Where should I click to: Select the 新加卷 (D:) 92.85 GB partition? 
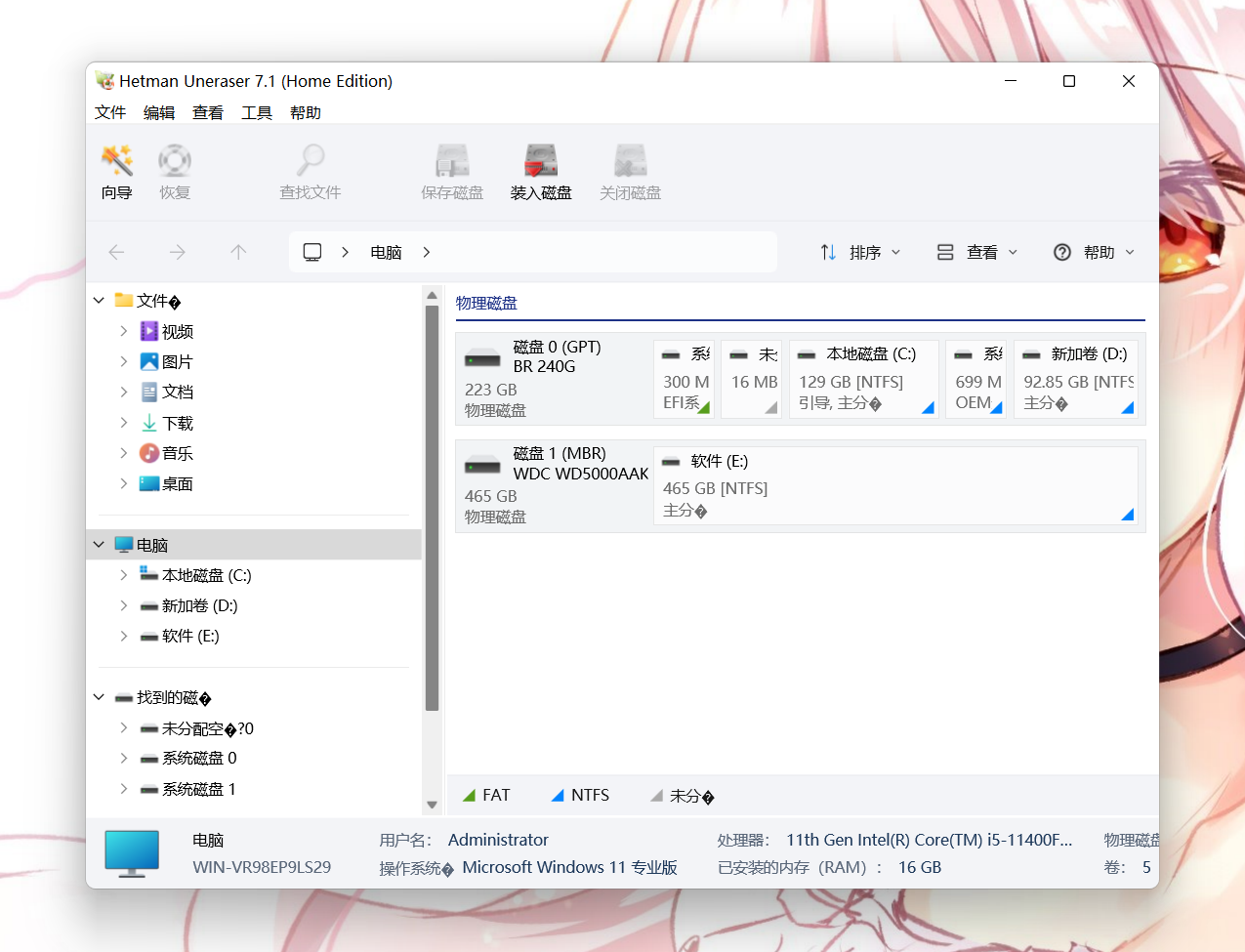click(x=1076, y=379)
